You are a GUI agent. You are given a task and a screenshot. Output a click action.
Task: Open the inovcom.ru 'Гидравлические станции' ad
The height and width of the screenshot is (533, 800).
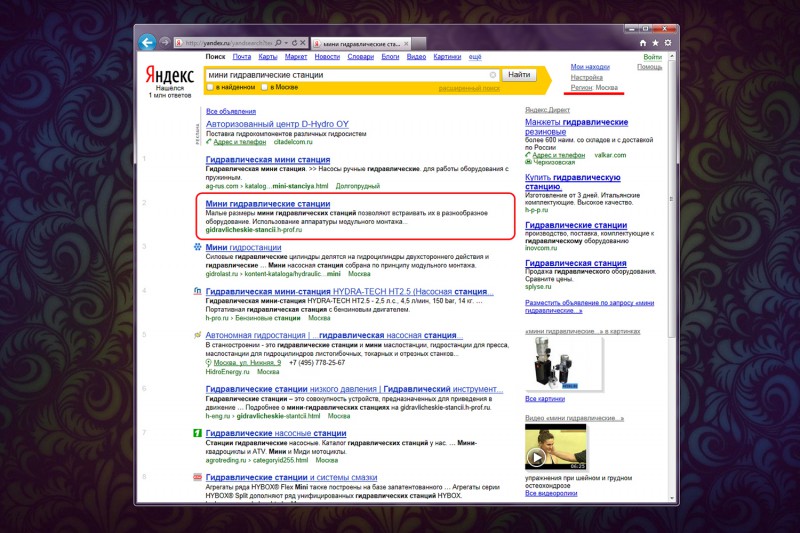576,225
